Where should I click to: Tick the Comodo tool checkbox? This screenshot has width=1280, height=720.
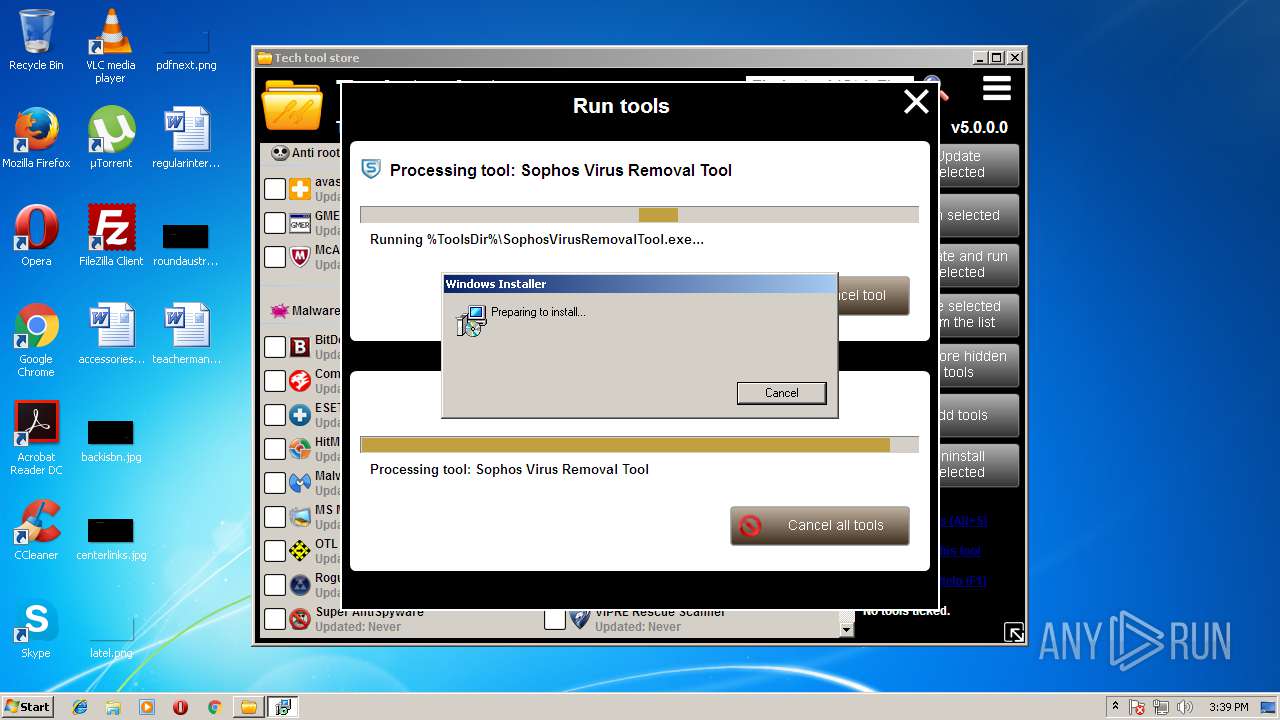(275, 381)
